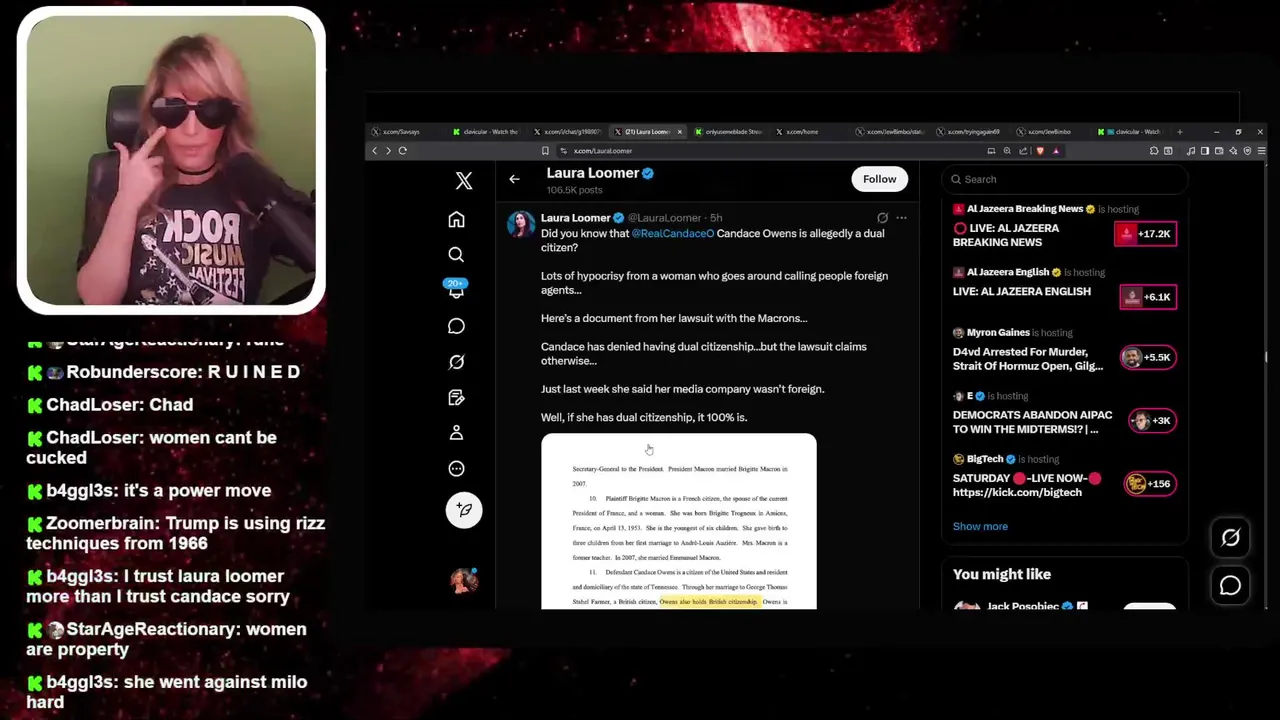Open the extensions puzzle icon in toolbar
The height and width of the screenshot is (720, 1280).
tap(1154, 151)
